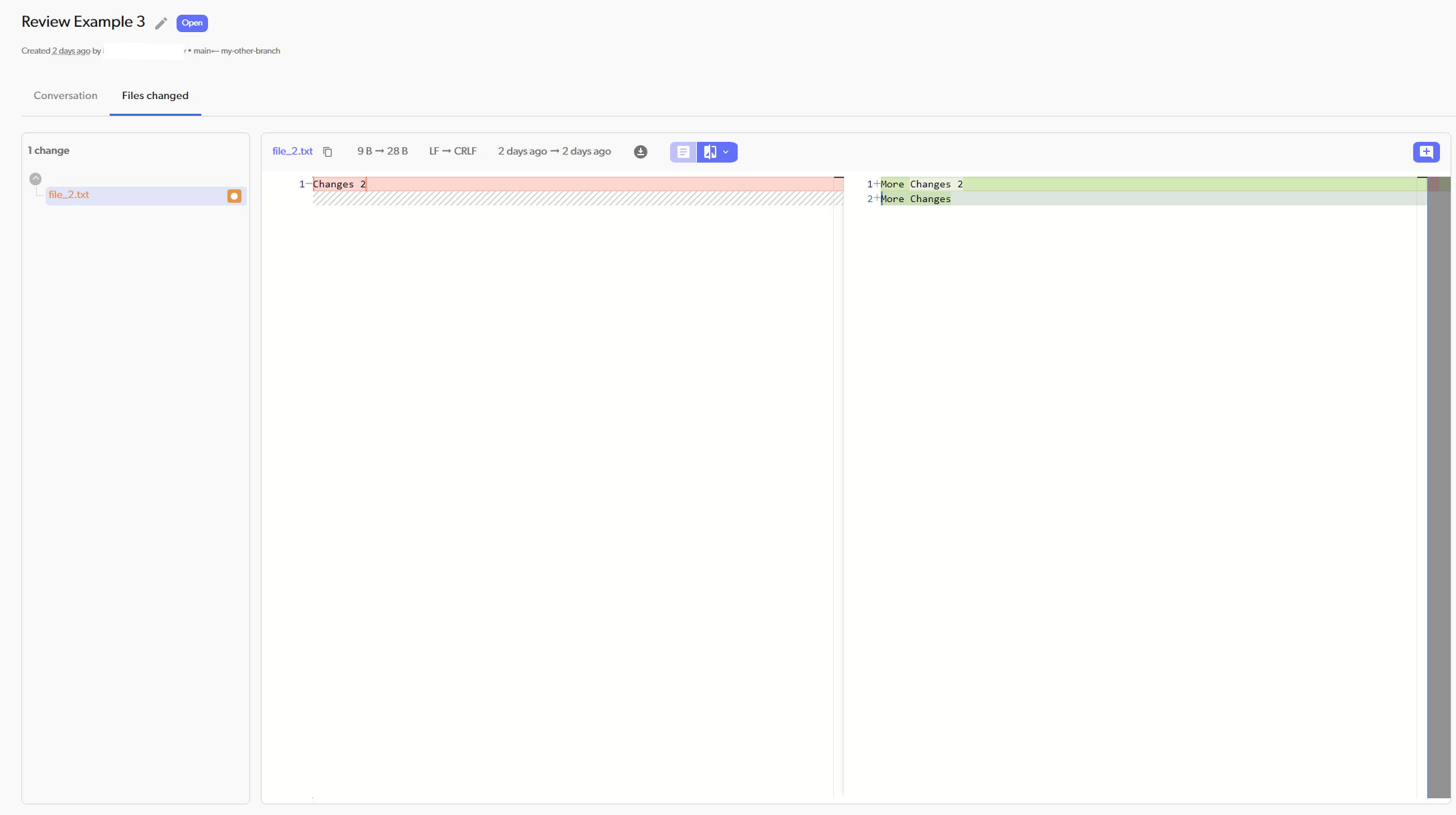The height and width of the screenshot is (815, 1456).
Task: Select file_2.txt in the changes tree
Action: click(69, 195)
